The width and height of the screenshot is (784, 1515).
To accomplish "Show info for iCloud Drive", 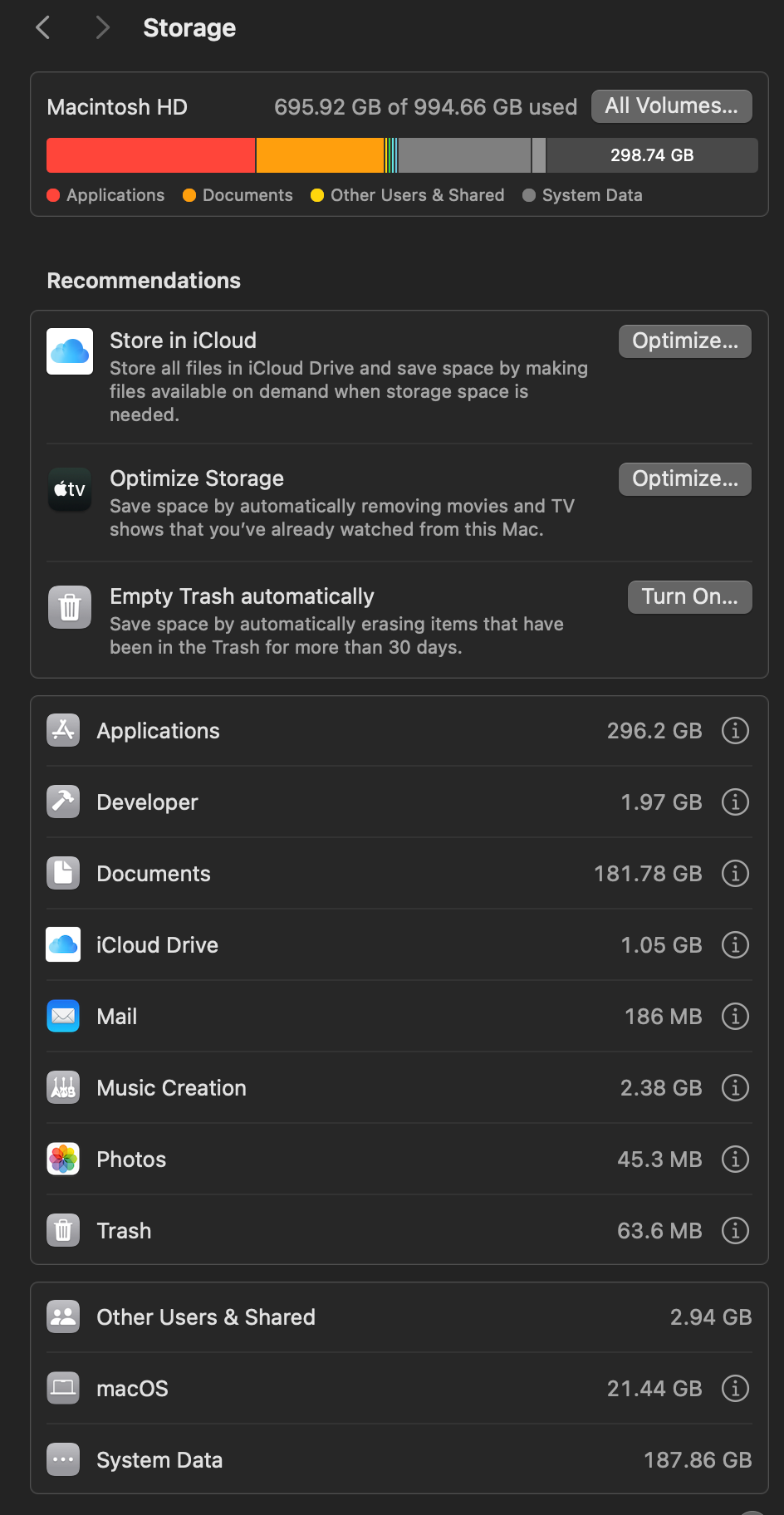I will pos(735,944).
